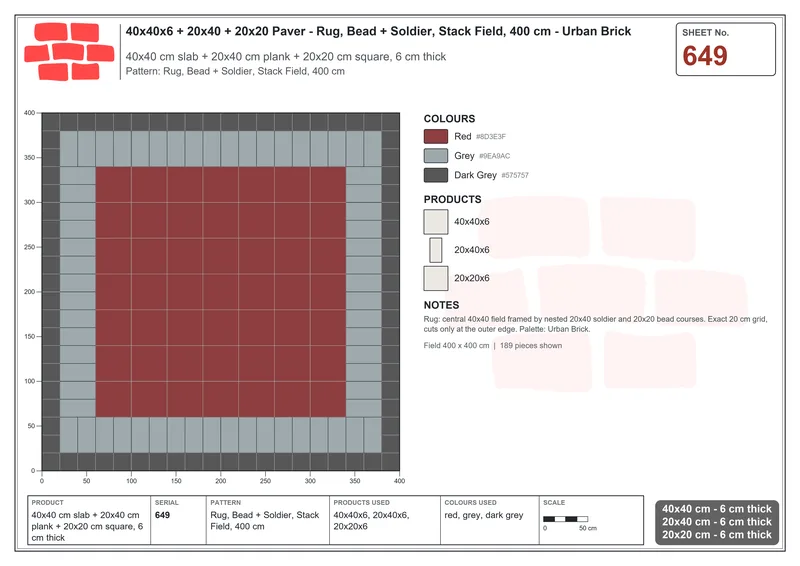Click the 'Pattern: Rug, Bead + Soldier' header line
This screenshot has width=800, height=566.
[235, 71]
